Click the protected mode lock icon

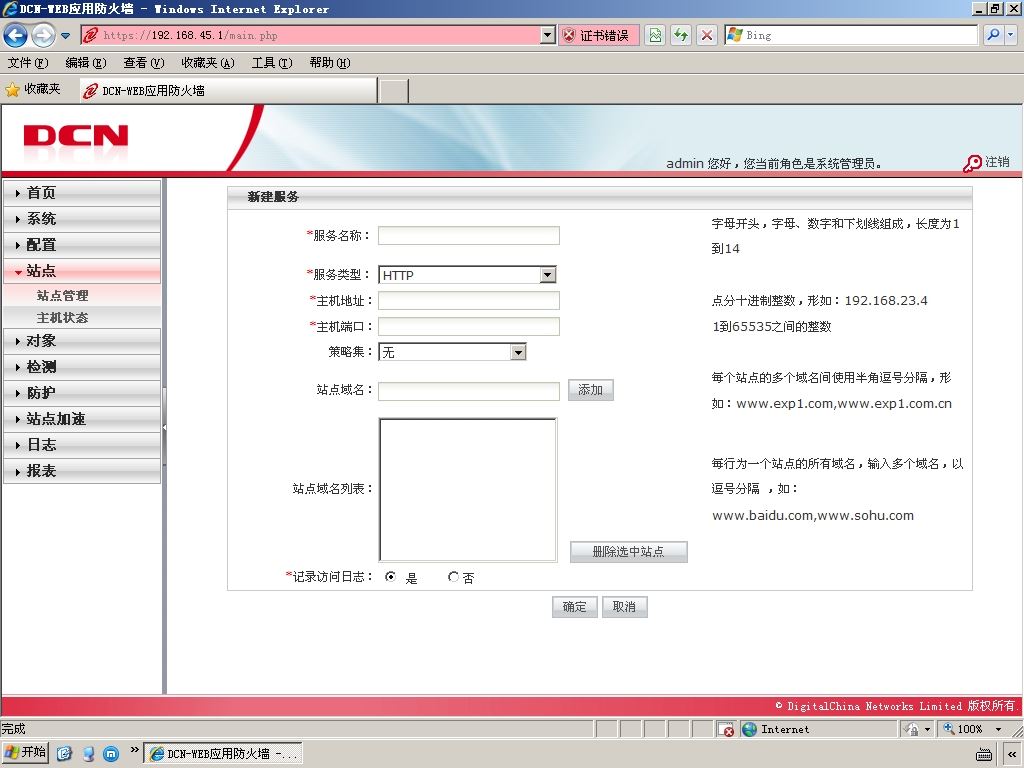point(912,729)
